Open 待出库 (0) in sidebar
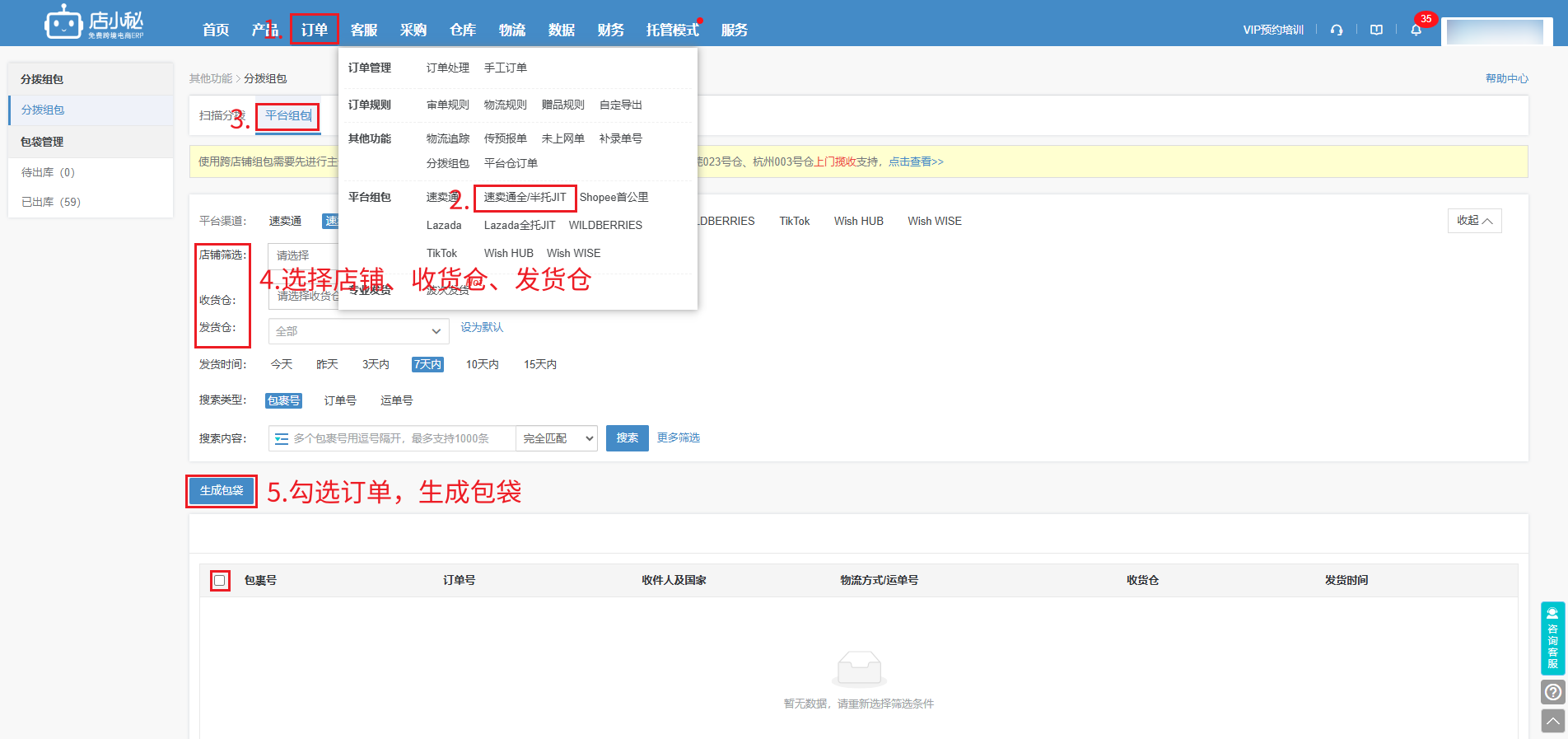1568x739 pixels. click(48, 173)
